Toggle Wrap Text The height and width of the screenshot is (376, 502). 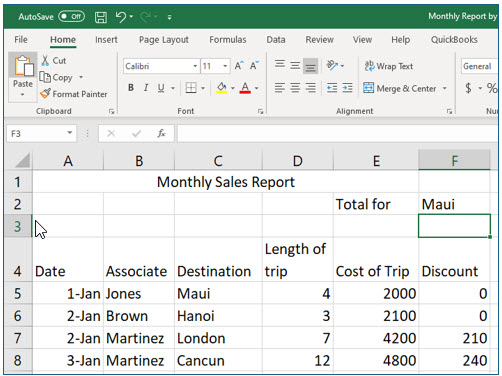[389, 66]
